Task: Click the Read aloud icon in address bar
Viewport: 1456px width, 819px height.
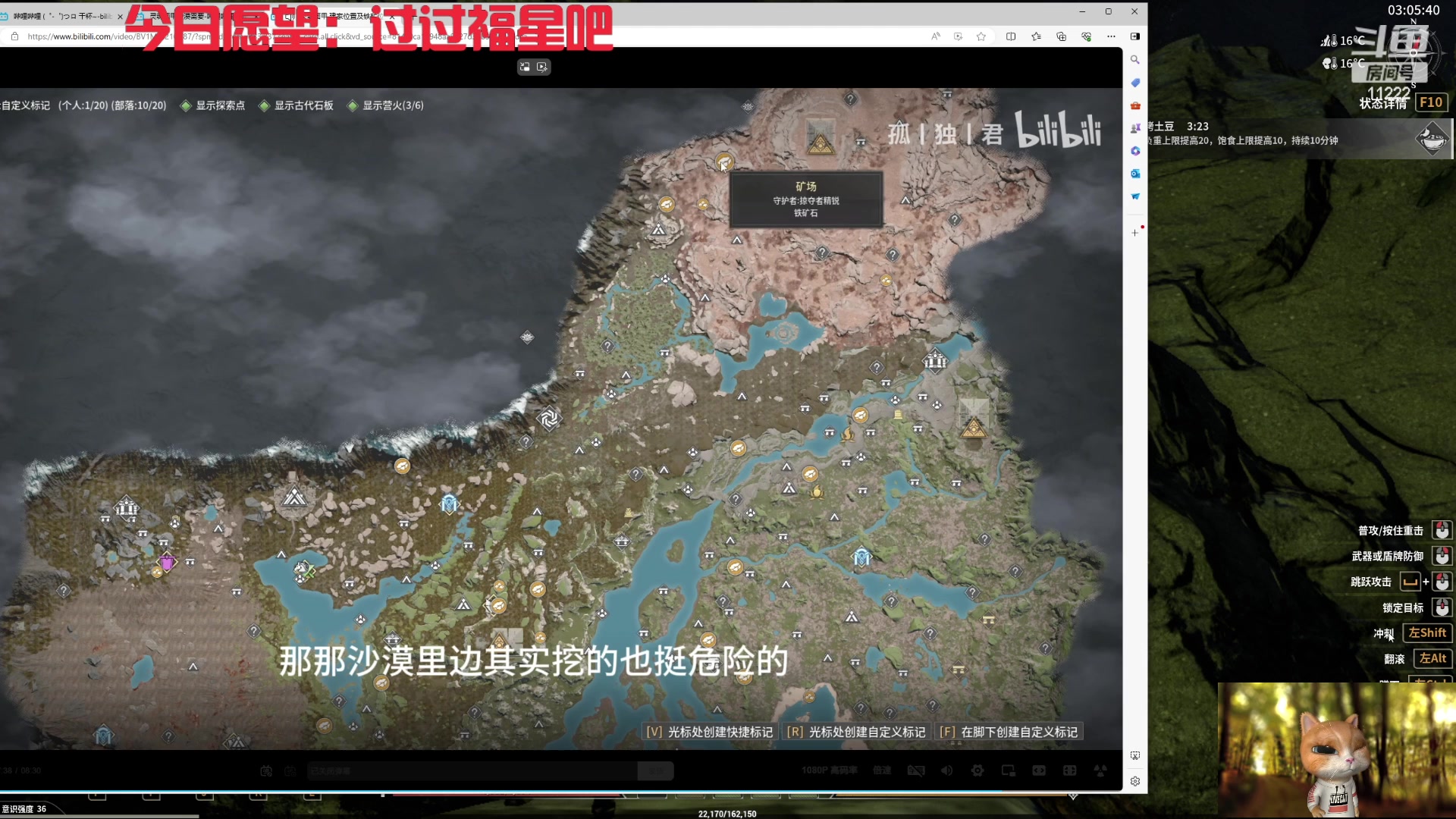Action: tap(935, 36)
